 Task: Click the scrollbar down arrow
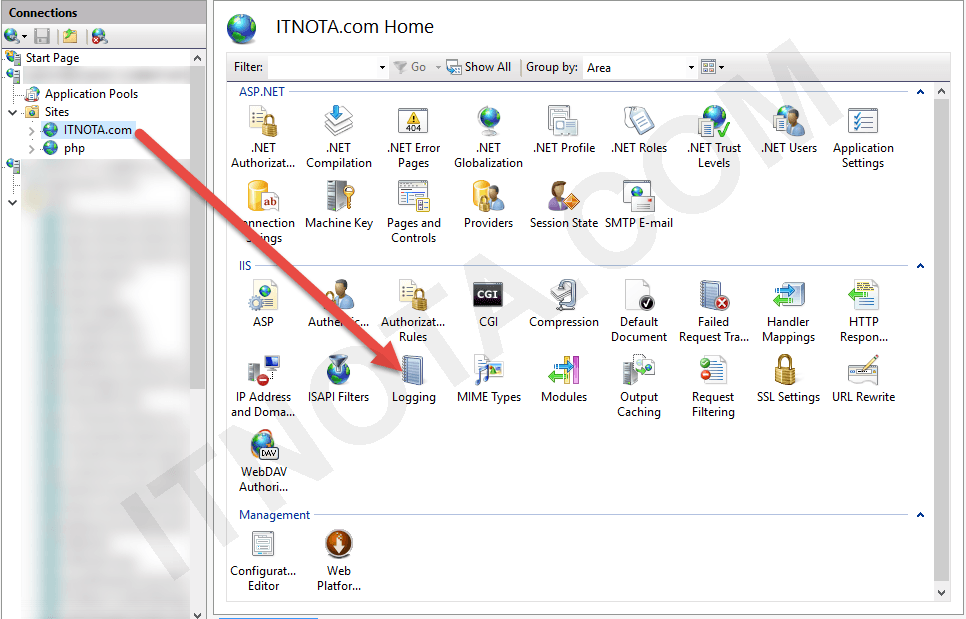[x=941, y=592]
